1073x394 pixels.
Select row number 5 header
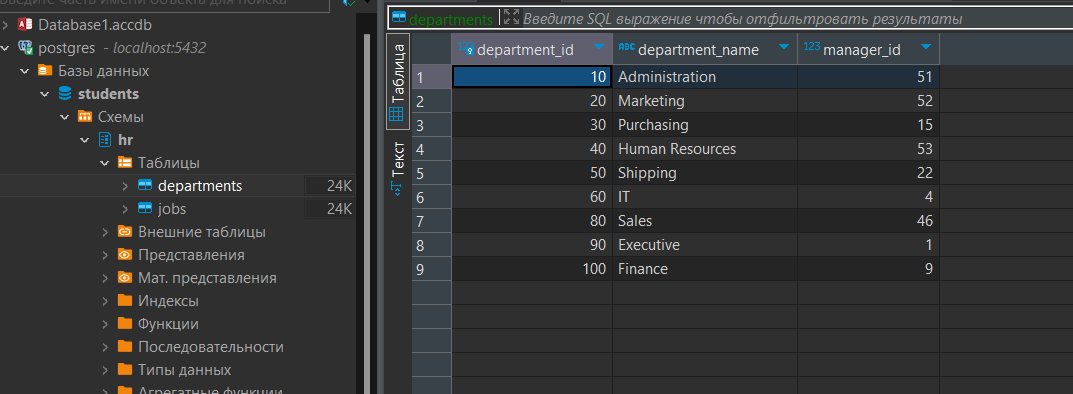coord(431,173)
